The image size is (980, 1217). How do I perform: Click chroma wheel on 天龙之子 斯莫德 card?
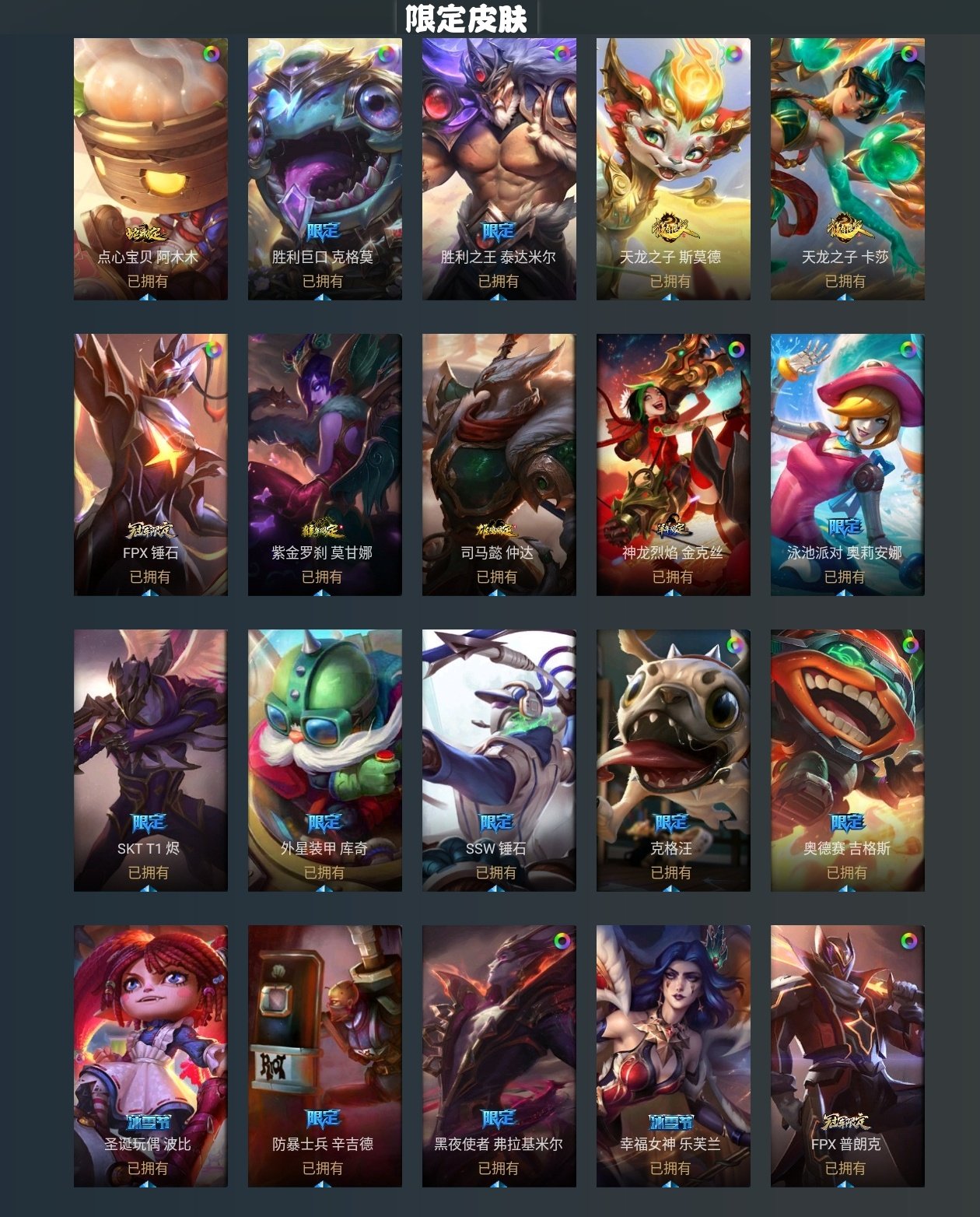[733, 54]
